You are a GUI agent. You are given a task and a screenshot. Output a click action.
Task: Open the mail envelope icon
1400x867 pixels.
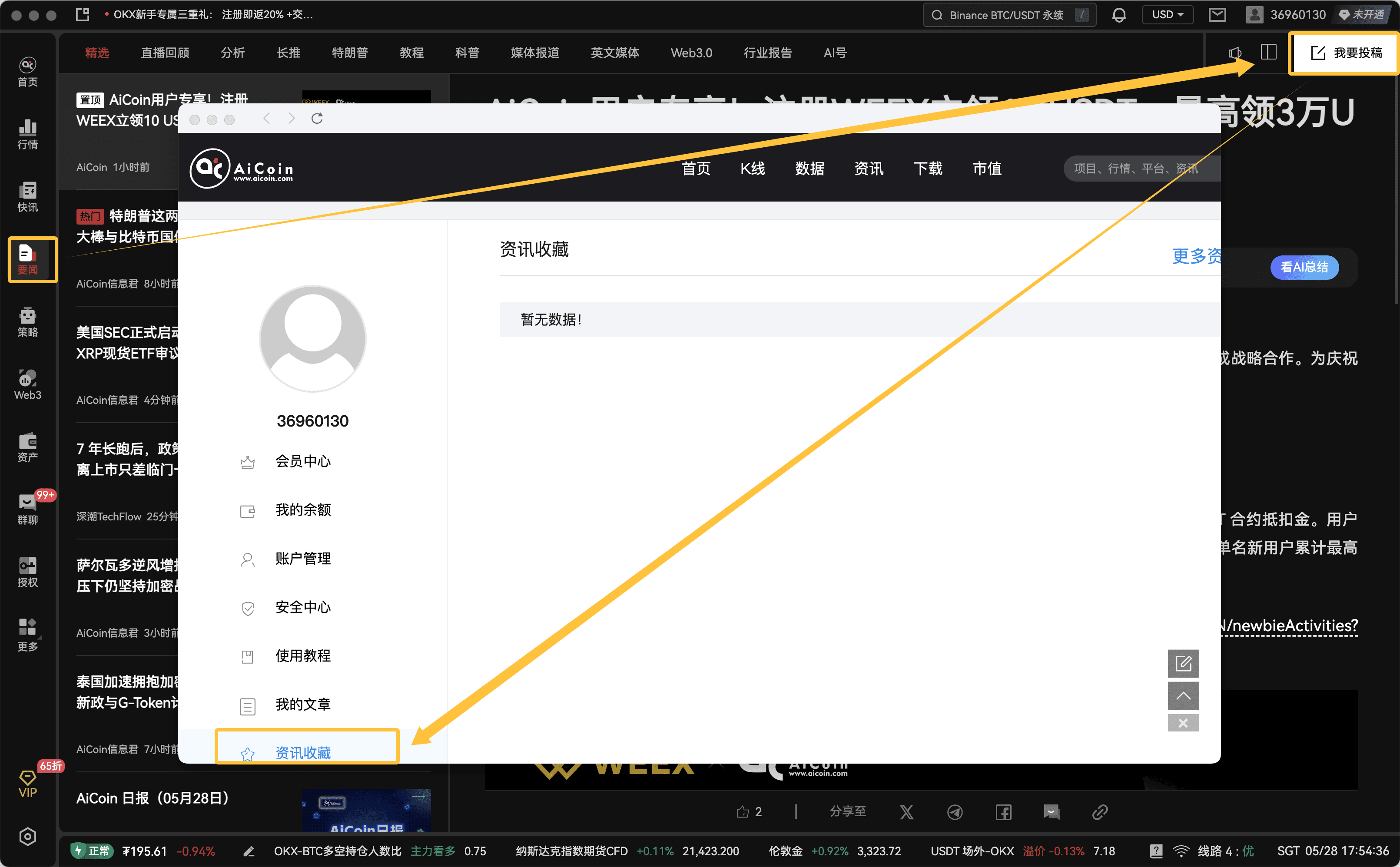[1217, 15]
